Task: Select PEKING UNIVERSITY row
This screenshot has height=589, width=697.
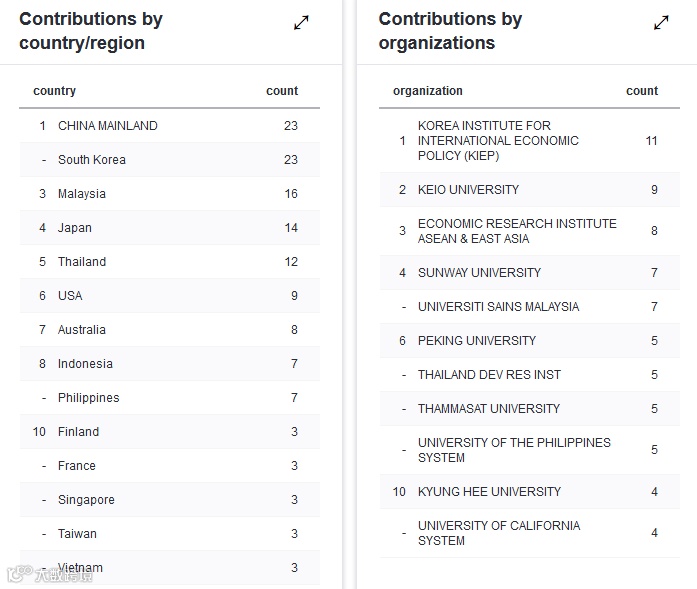Action: 529,341
